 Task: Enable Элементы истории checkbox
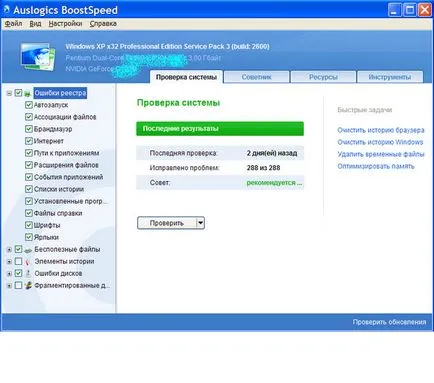[x=19, y=261]
